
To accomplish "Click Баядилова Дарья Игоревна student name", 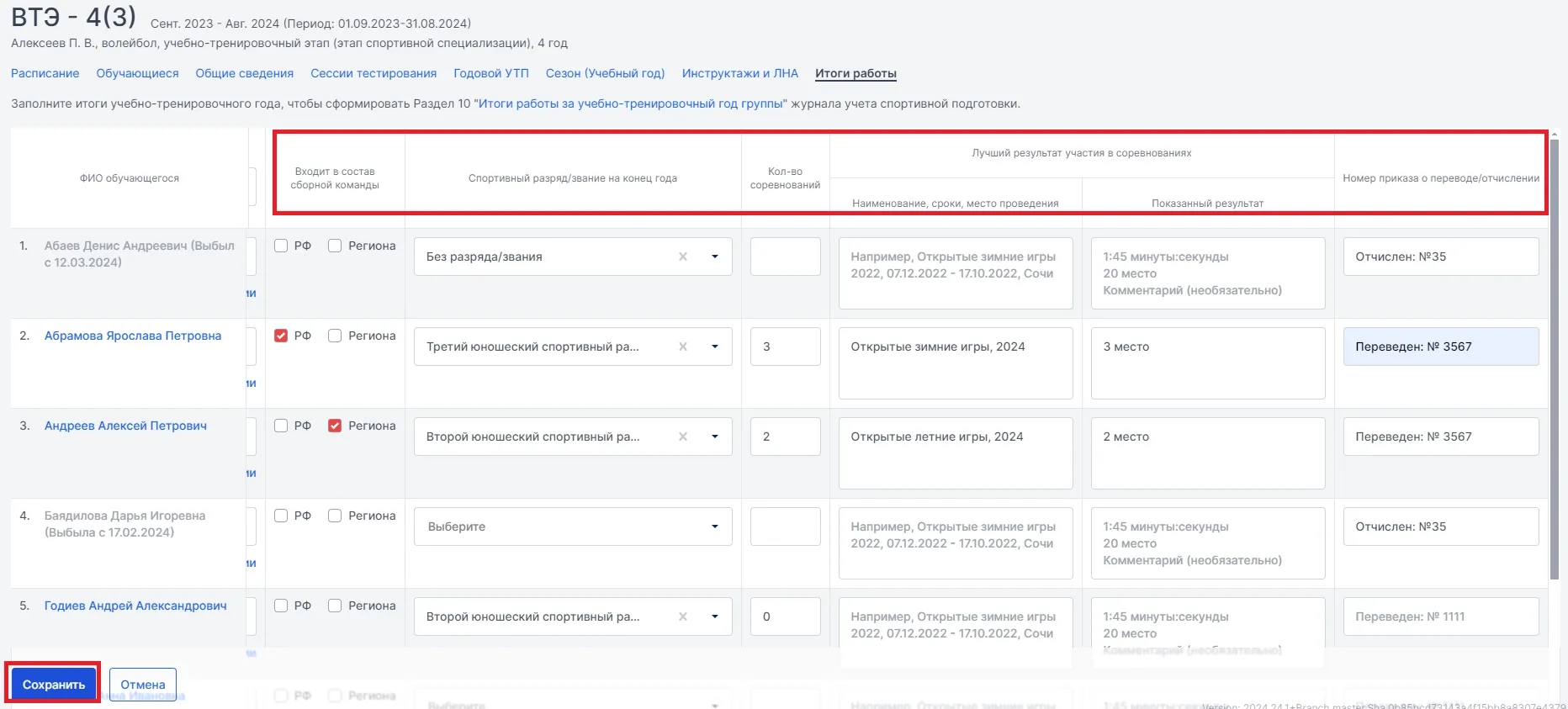I will tap(124, 524).
